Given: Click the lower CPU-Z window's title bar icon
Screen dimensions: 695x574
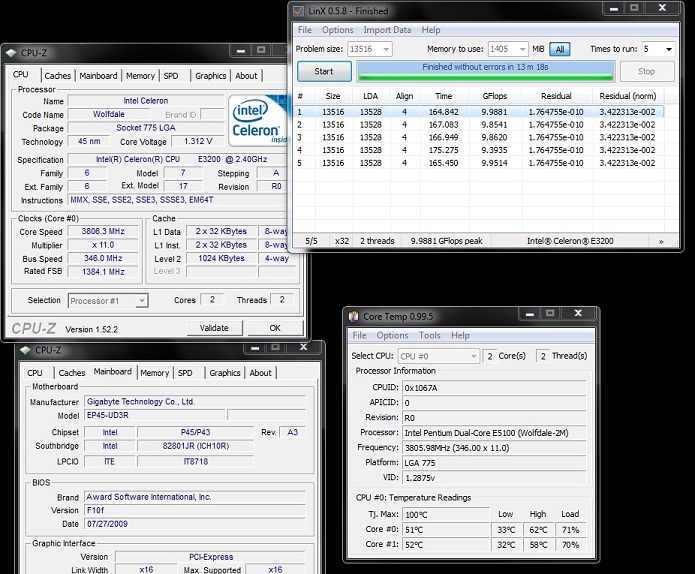Looking at the screenshot, I should pos(25,350).
